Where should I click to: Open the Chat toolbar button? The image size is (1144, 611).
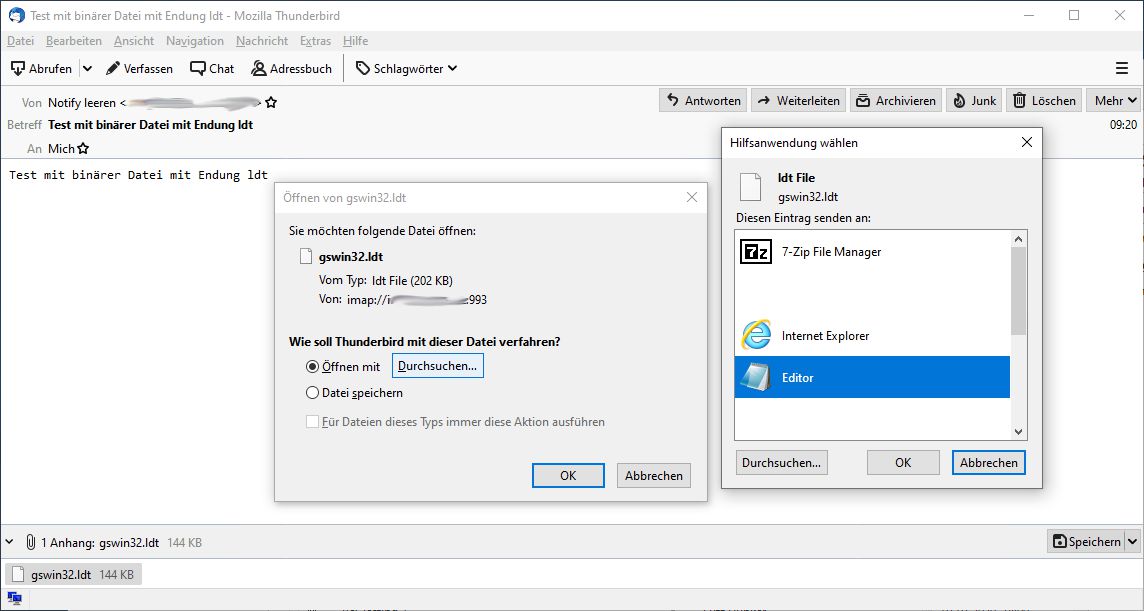(212, 69)
